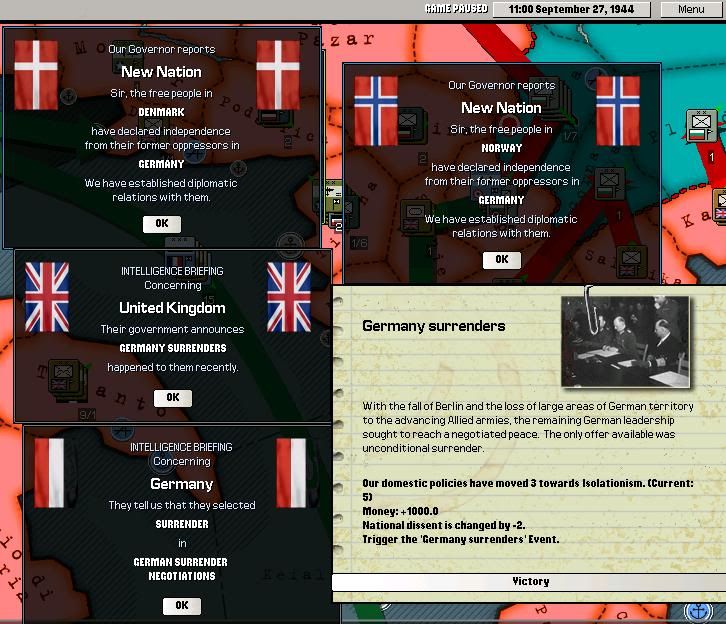Click the right Danish flag in the Denmark dialog
Screen dimensions: 726x624
coord(278,75)
